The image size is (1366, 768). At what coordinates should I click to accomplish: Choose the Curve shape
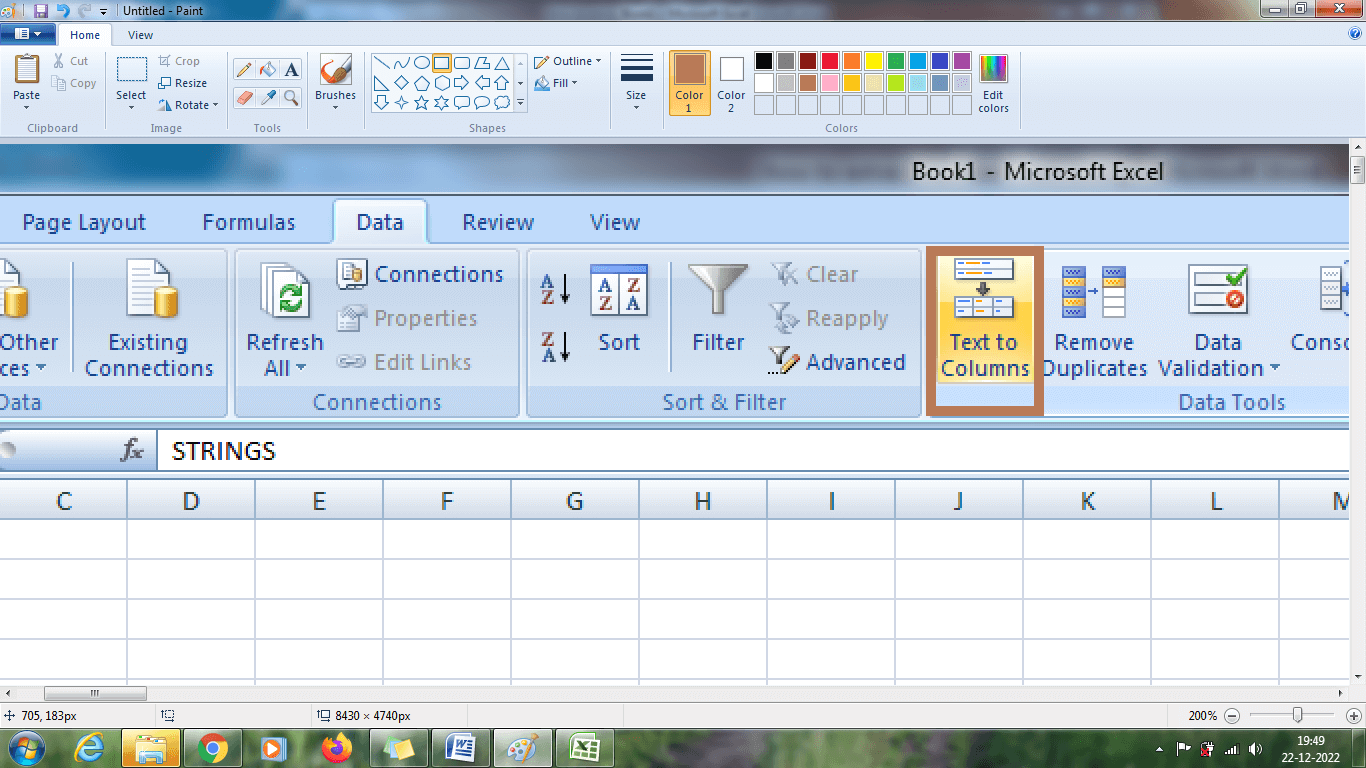401,62
